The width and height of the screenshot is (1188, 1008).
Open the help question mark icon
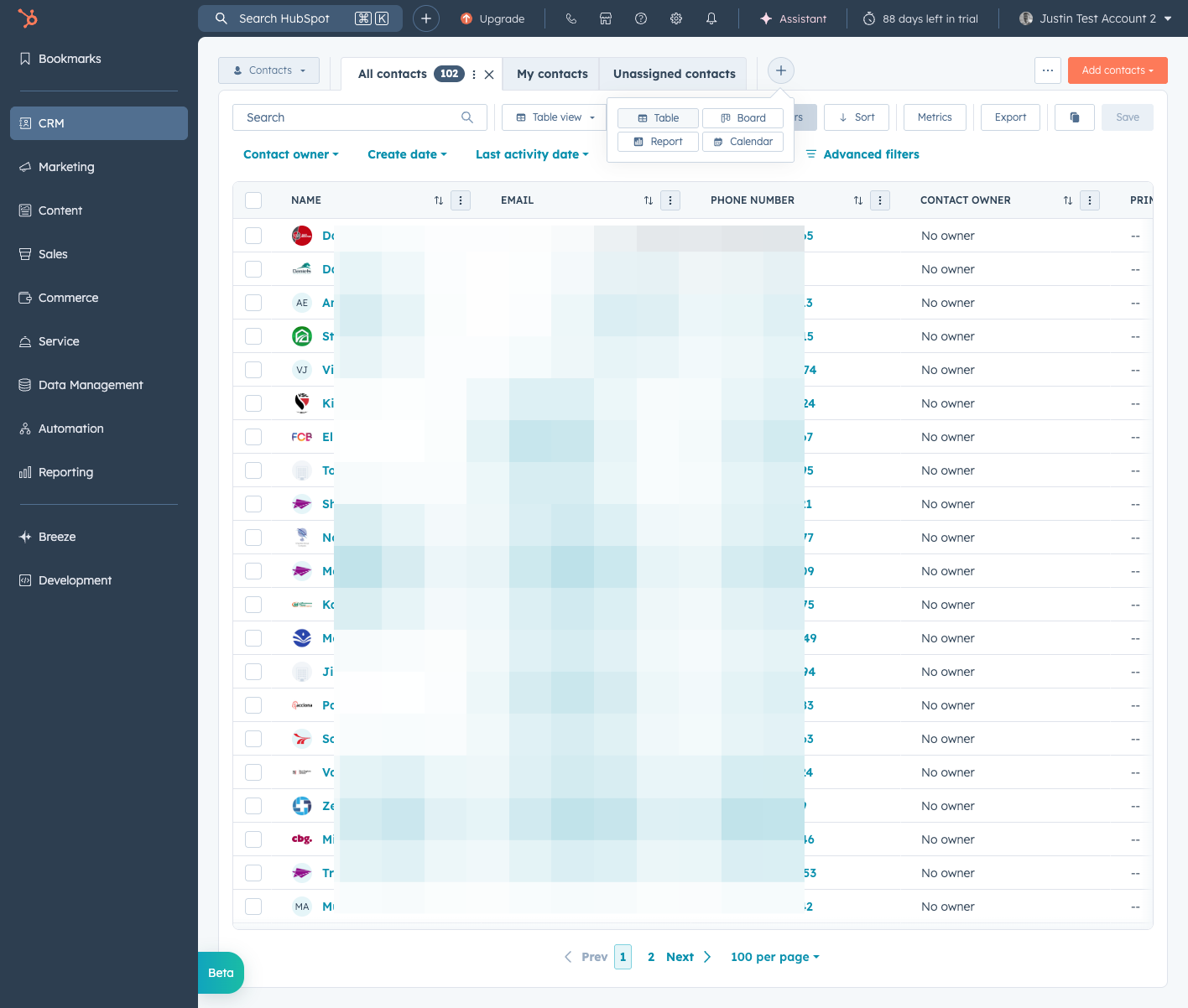[641, 18]
